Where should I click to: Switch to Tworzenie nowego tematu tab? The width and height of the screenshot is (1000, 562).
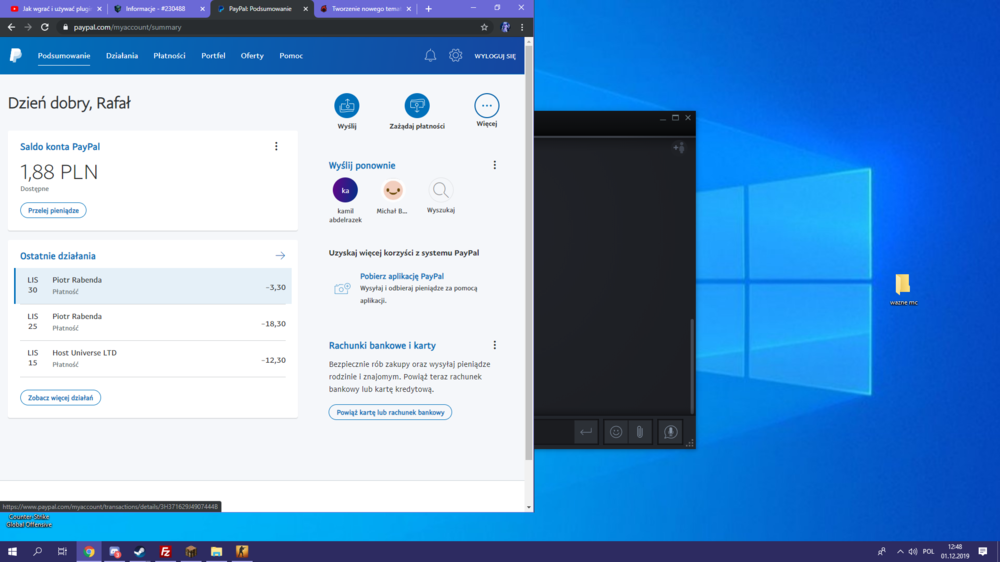(x=365, y=9)
